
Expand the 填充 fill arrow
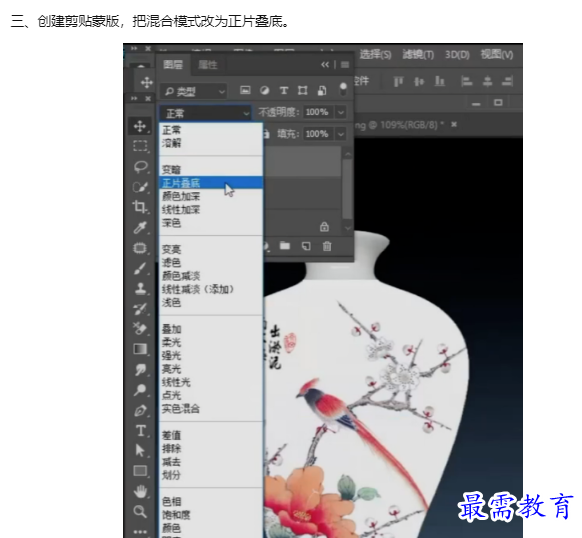click(341, 134)
